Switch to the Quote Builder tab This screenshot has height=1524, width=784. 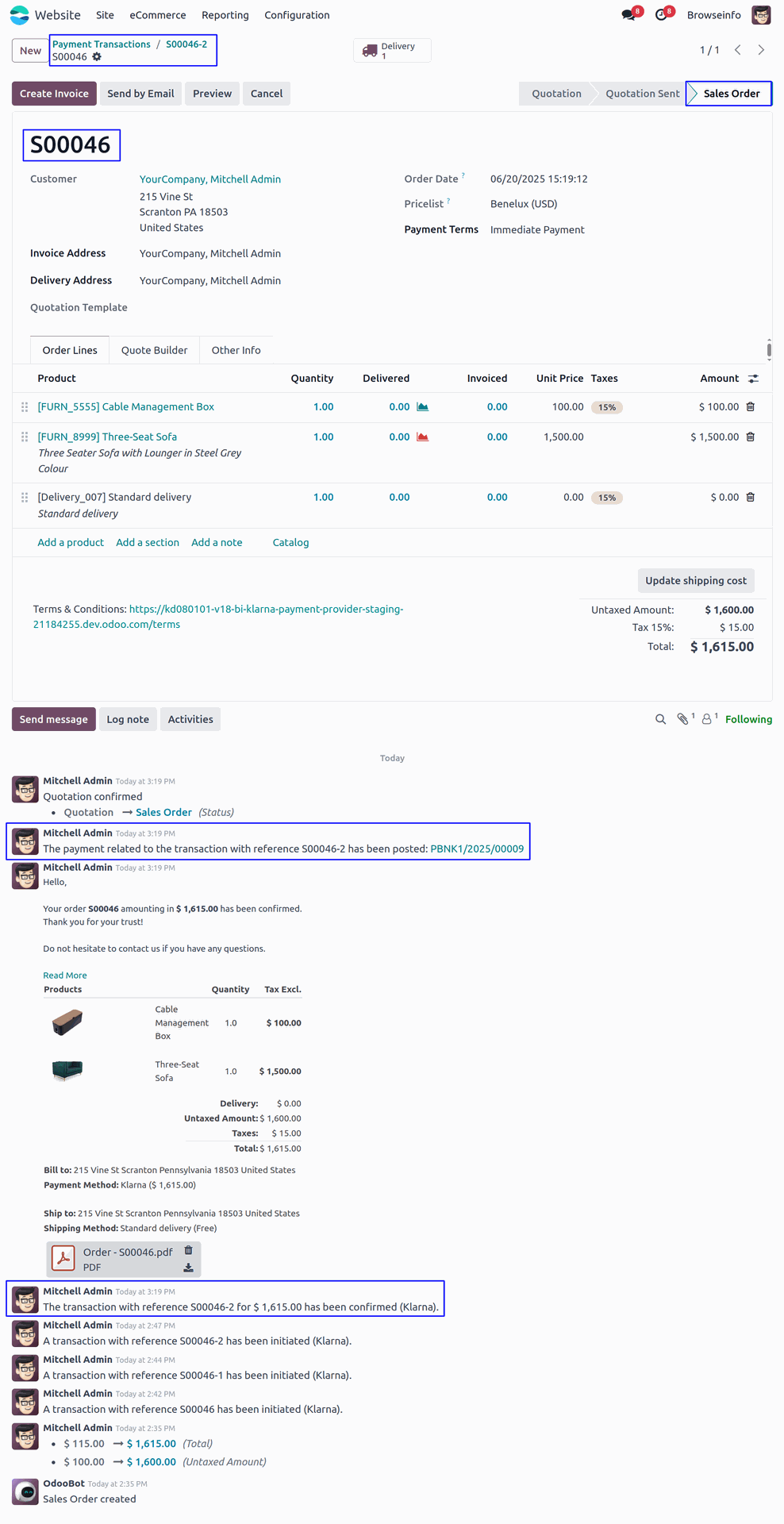coord(154,350)
